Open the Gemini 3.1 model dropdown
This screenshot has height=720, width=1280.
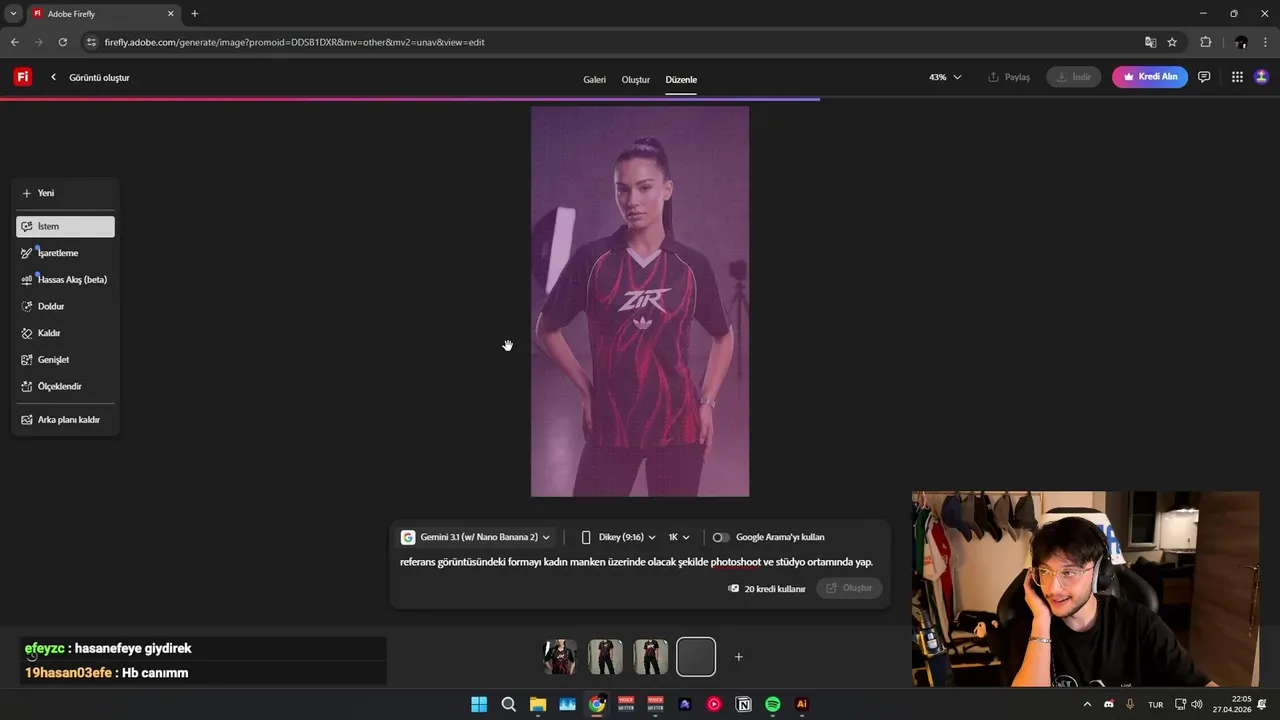[476, 537]
